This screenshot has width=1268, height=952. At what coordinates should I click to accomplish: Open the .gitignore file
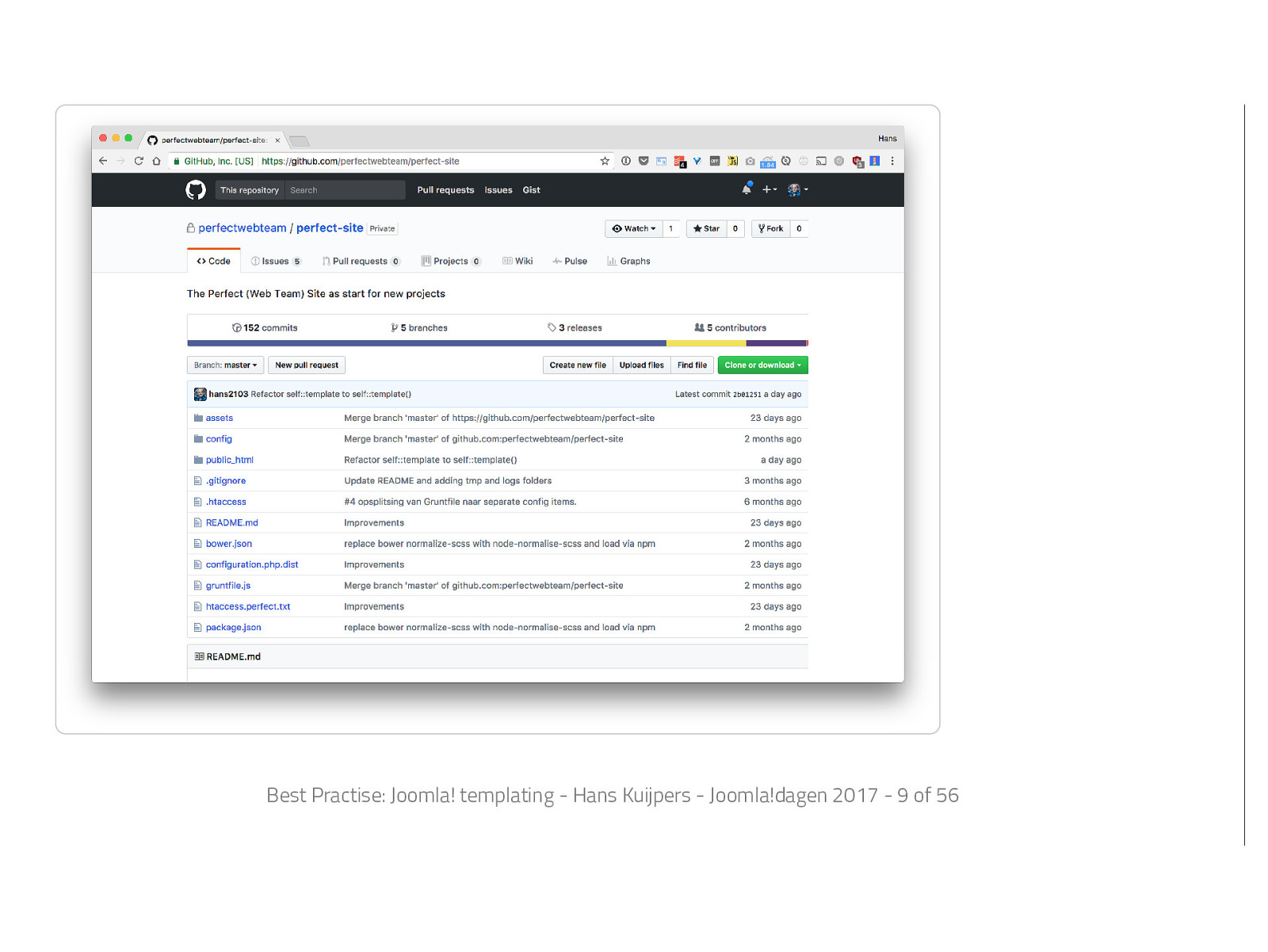[x=226, y=481]
